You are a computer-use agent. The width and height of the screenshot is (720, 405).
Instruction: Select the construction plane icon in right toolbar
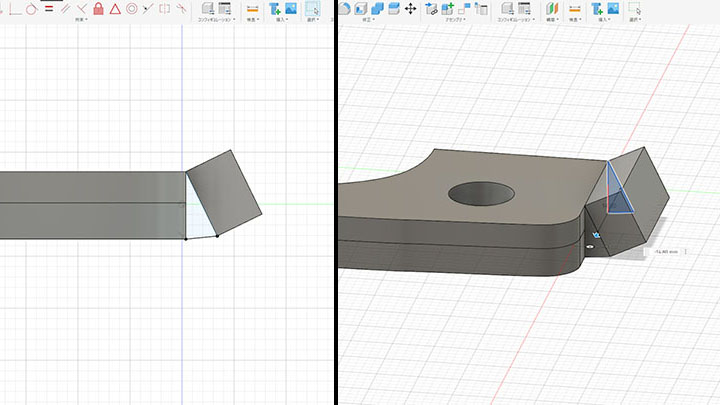point(553,8)
